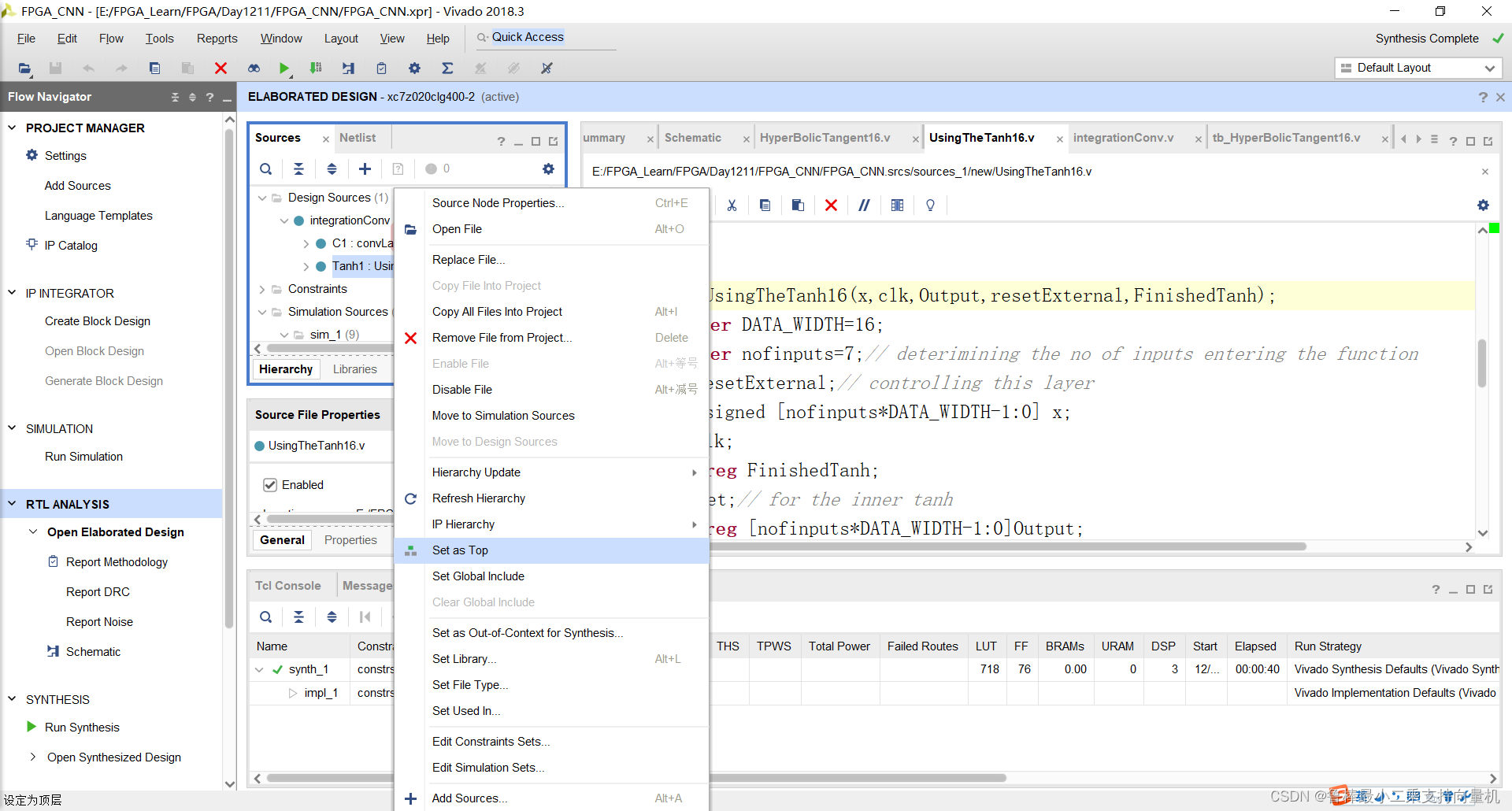Viewport: 1512px width, 811px height.
Task: Click the comment toggle icon in editor toolbar
Action: click(864, 205)
